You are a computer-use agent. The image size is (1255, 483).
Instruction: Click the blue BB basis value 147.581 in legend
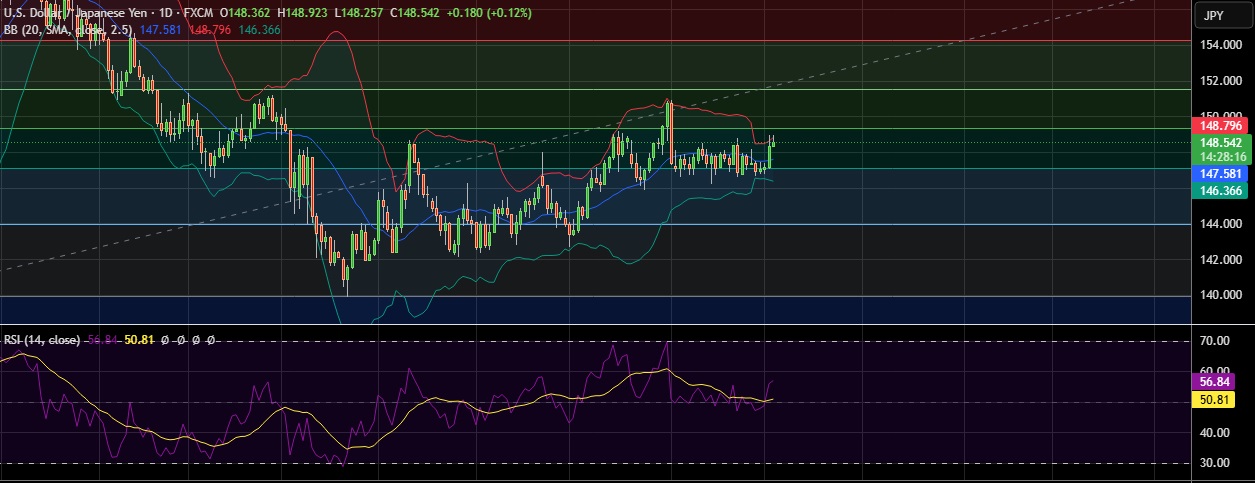click(x=161, y=31)
